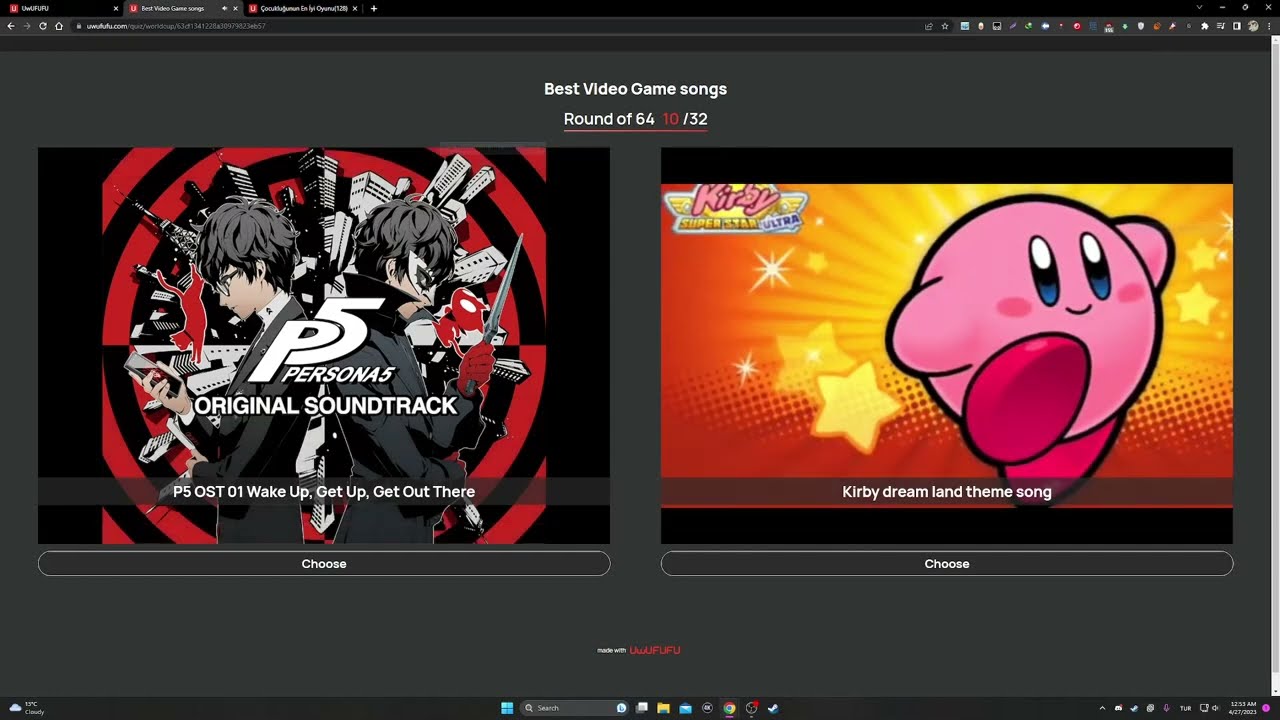Click the red circular extension icon
Image resolution: width=1280 pixels, height=720 pixels.
1077,26
